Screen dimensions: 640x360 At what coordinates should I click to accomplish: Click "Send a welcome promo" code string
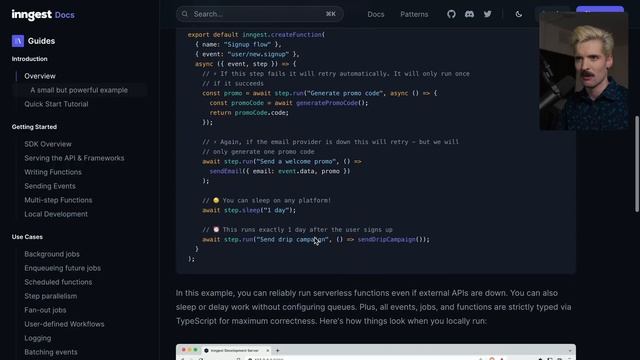(296, 162)
